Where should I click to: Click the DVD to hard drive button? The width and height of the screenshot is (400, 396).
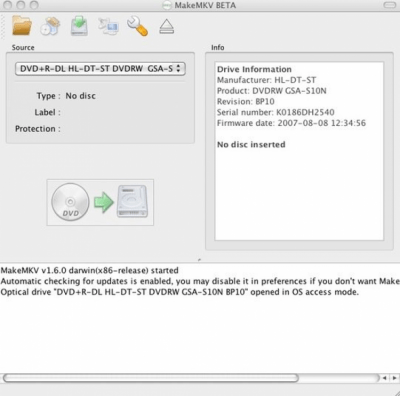click(x=100, y=202)
